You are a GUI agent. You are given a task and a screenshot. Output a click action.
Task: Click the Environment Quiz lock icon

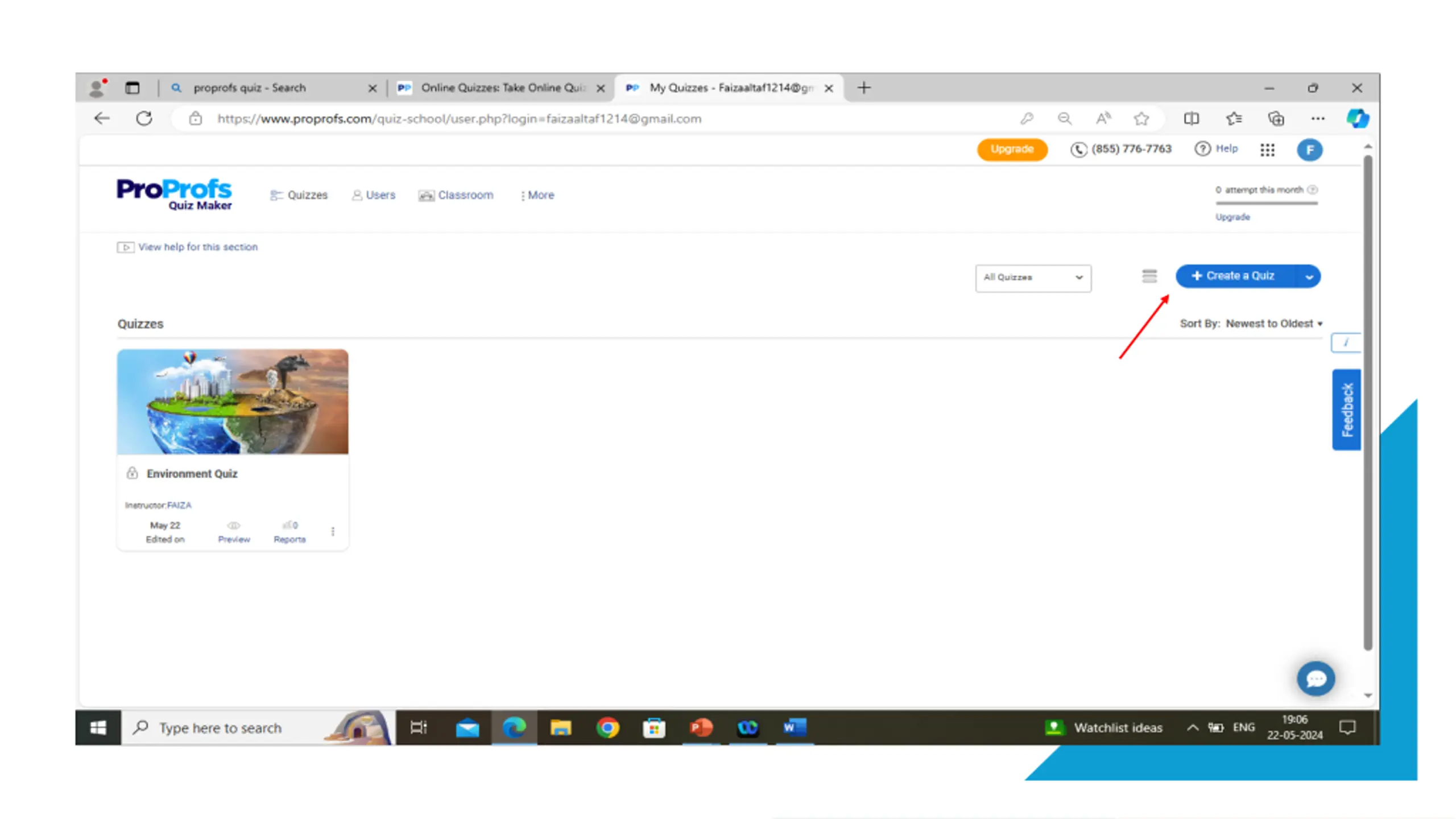tap(132, 473)
